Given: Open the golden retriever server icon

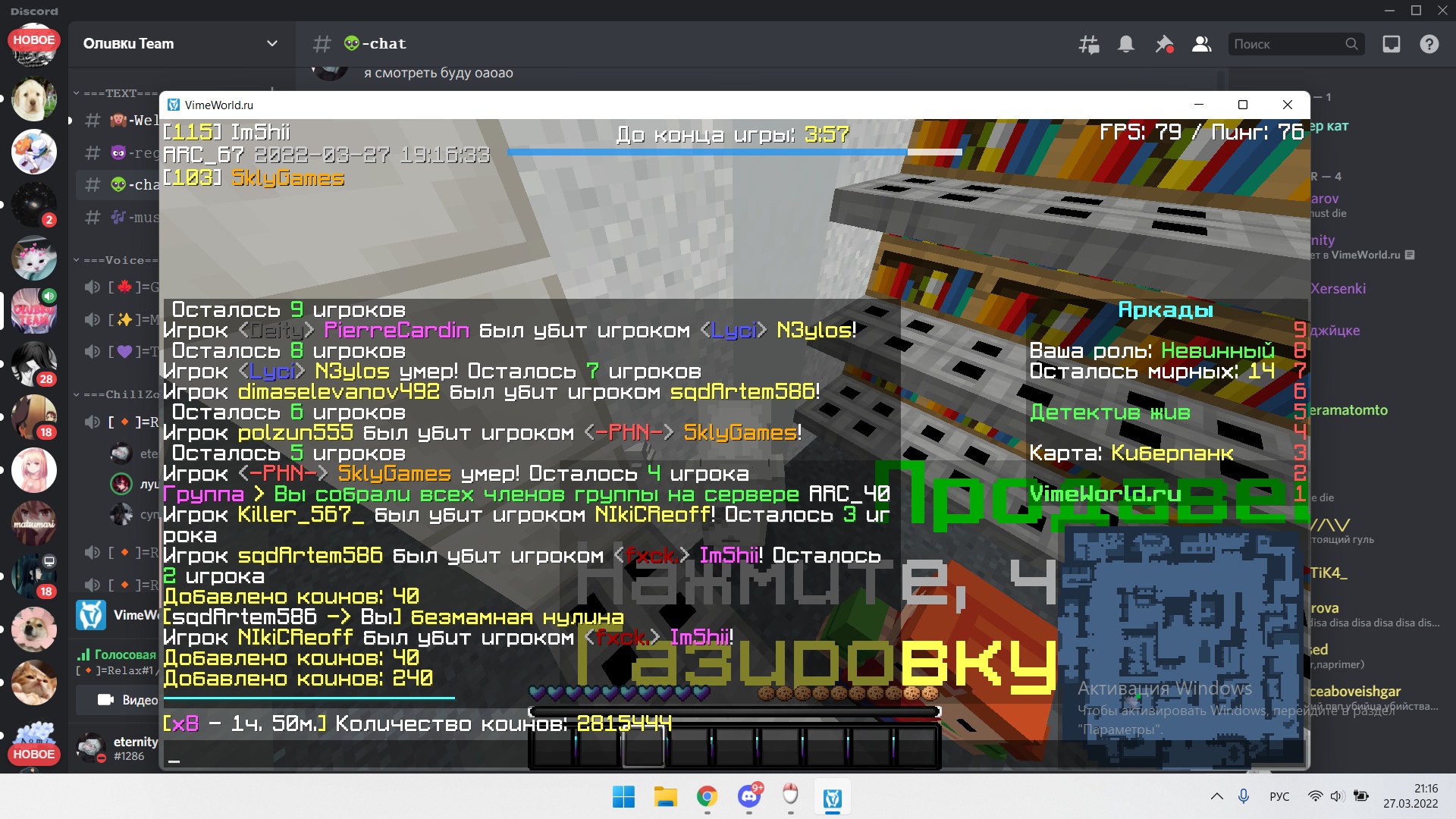Looking at the screenshot, I should click(x=33, y=99).
